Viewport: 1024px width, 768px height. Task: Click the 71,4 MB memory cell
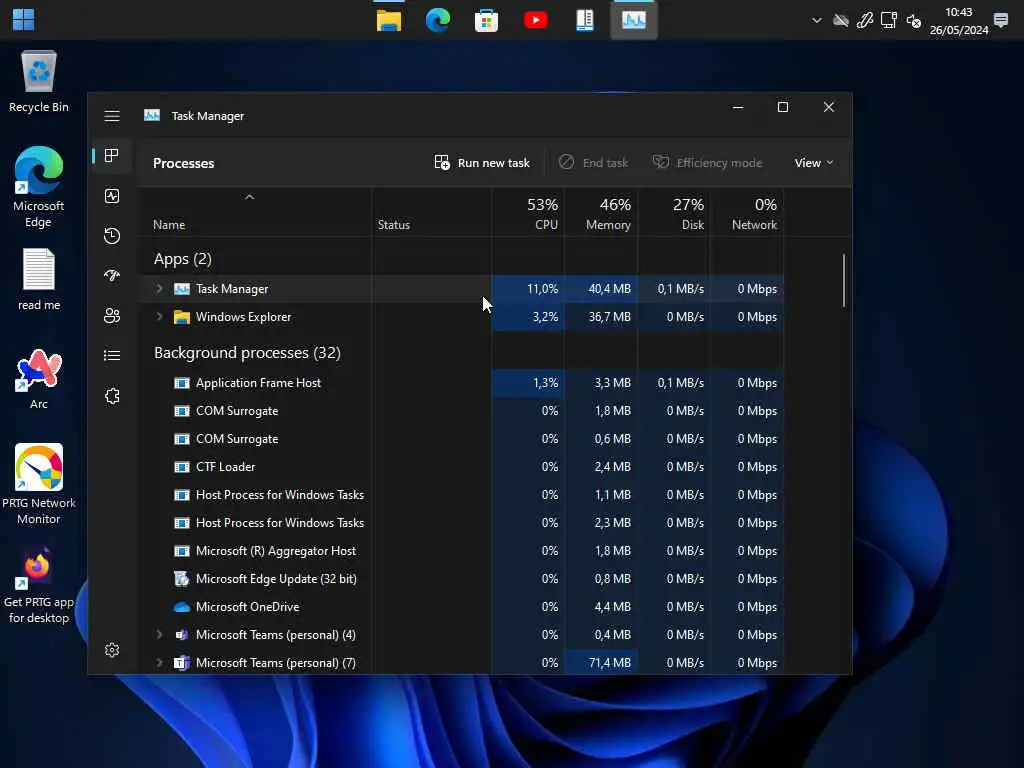[x=601, y=663]
